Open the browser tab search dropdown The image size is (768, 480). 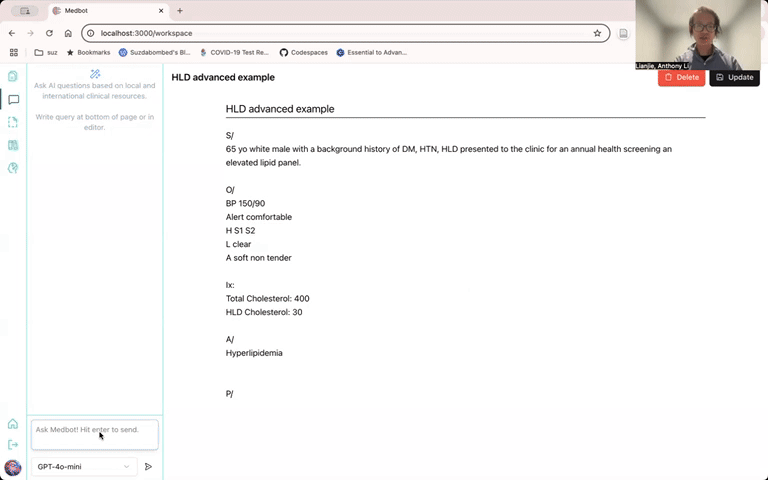pos(24,11)
